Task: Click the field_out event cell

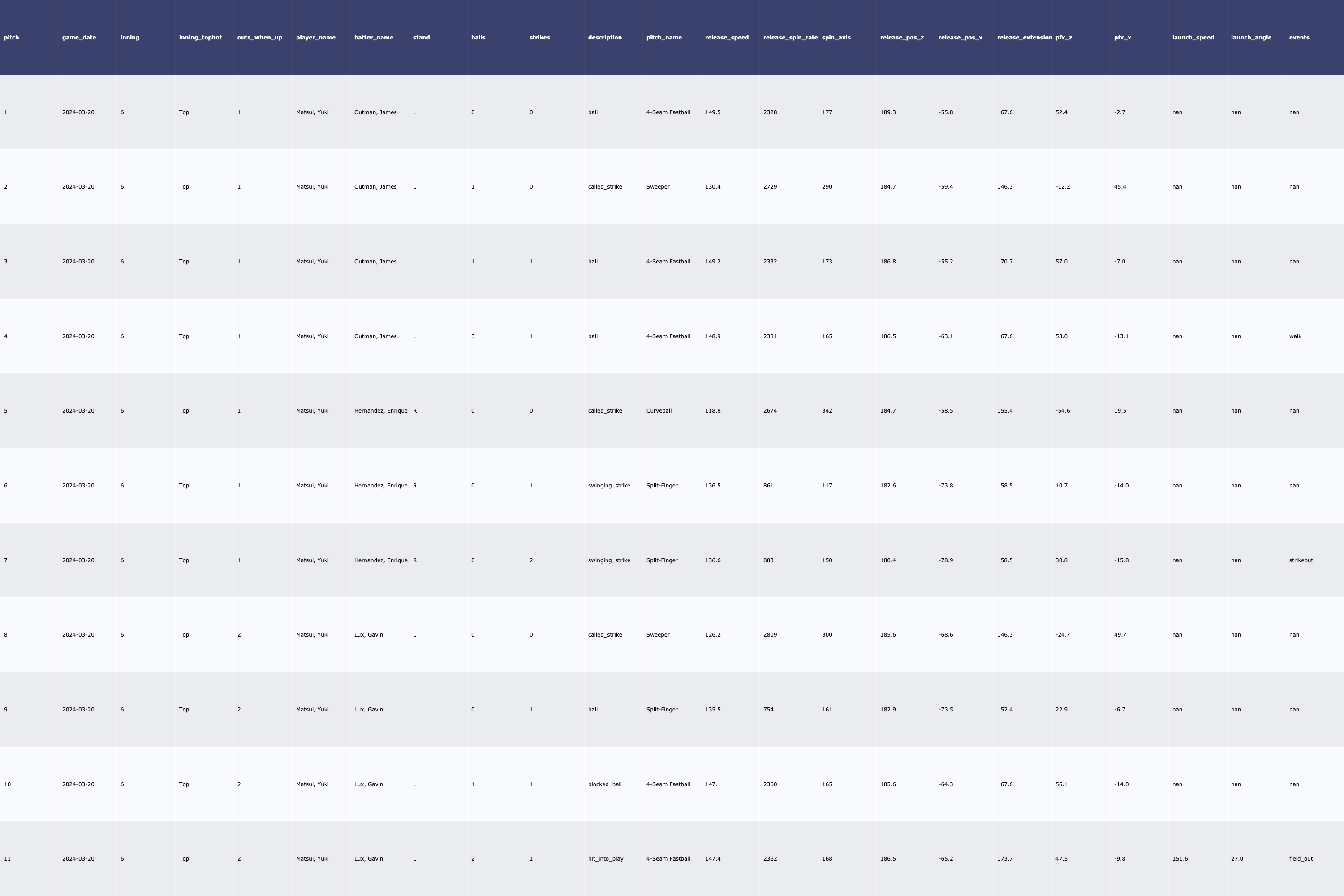Action: [x=1301, y=859]
